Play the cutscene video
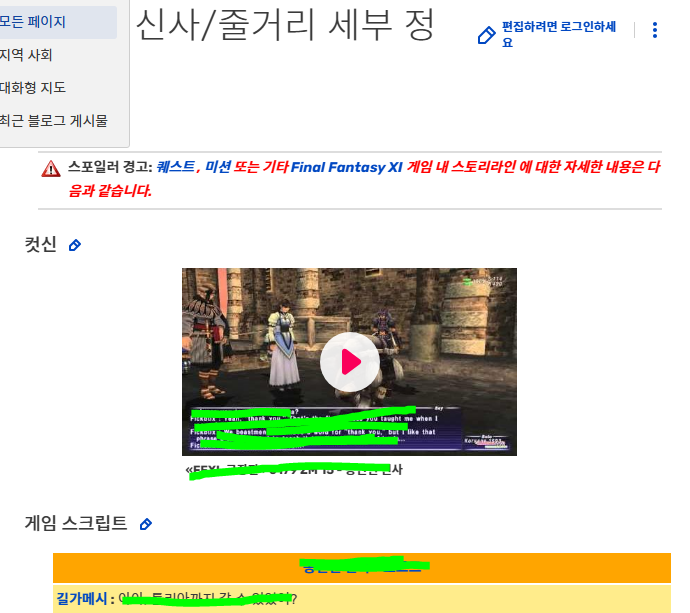 349,362
